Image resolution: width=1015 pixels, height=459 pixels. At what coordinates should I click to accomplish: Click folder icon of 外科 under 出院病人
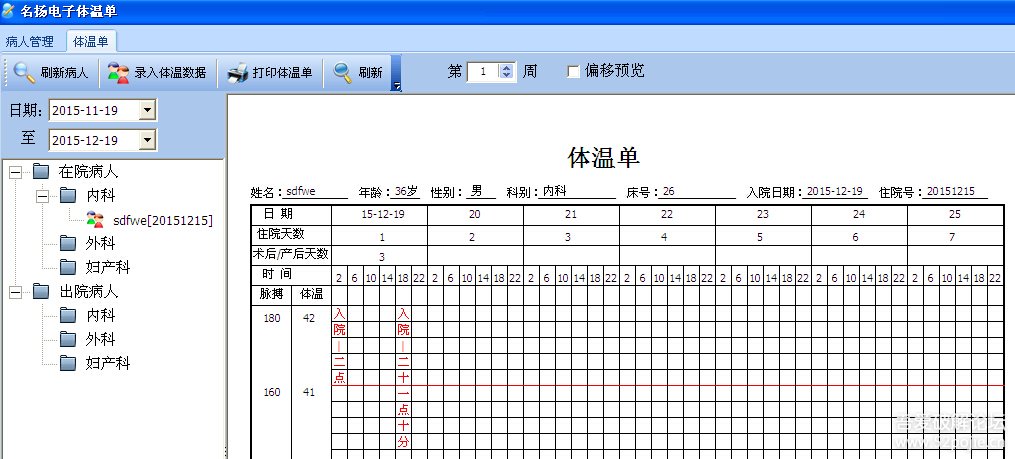click(68, 339)
